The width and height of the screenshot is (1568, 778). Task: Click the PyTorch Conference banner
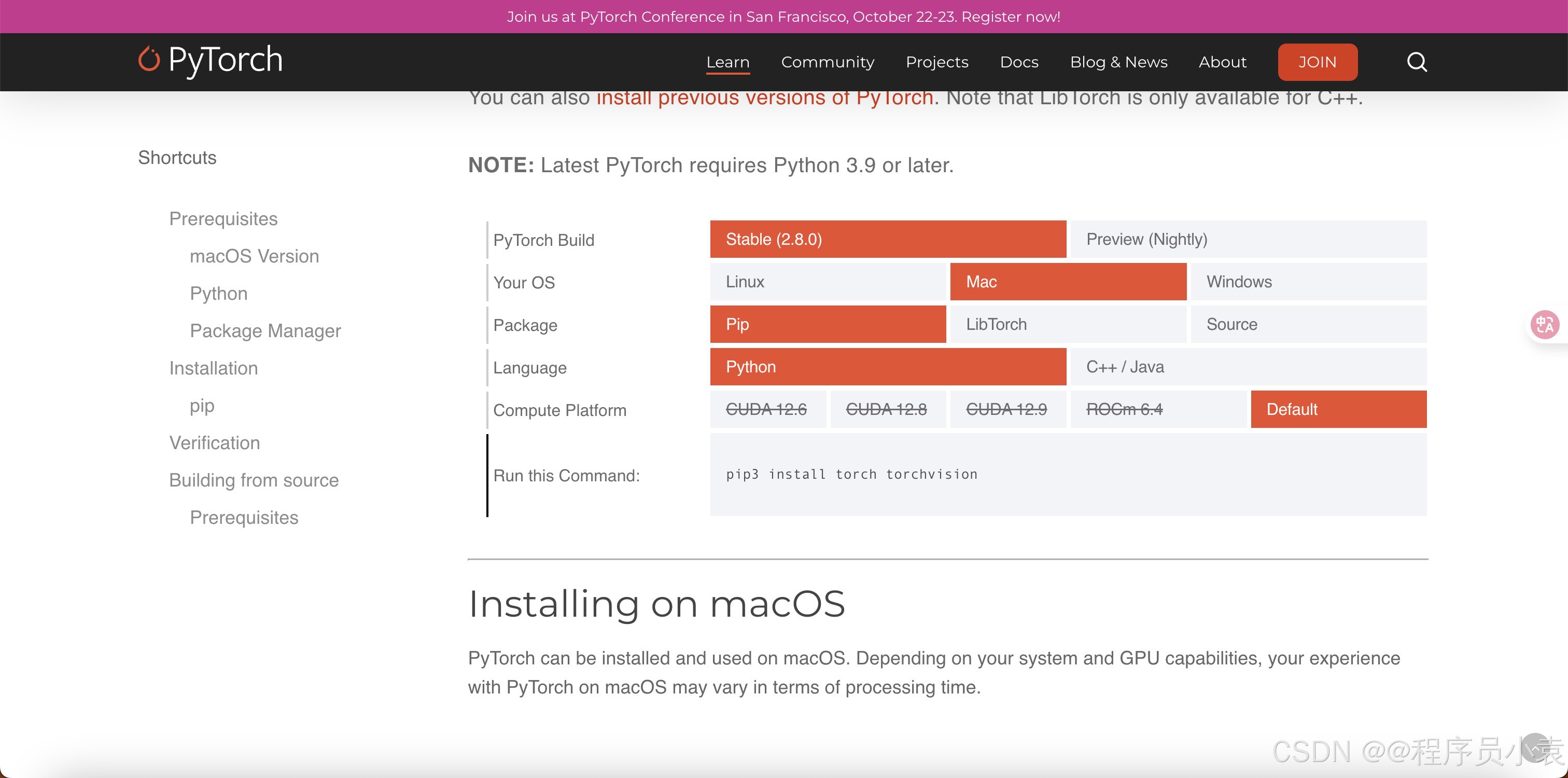784,17
